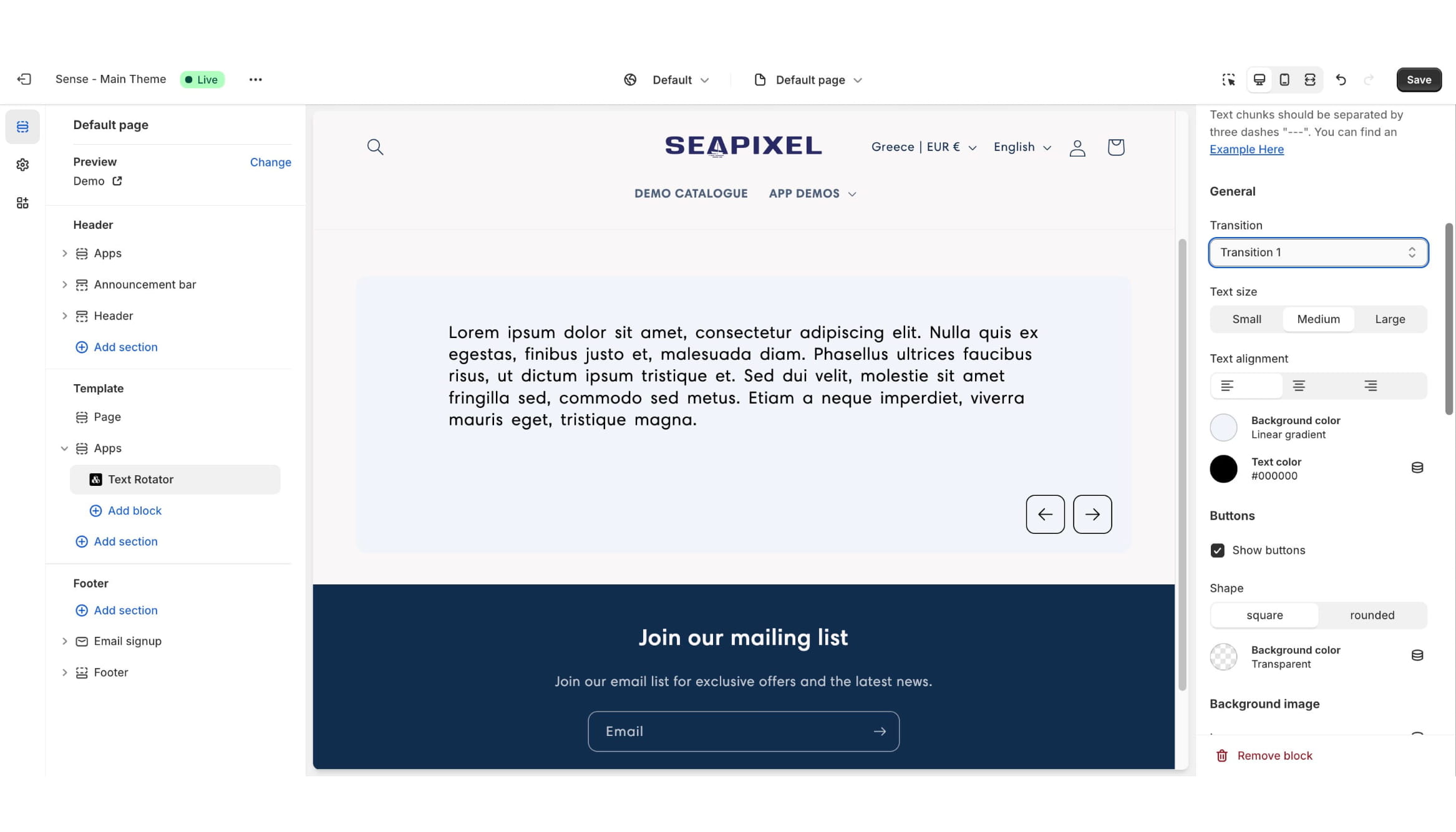
Task: Click the user account icon
Action: pyautogui.click(x=1077, y=148)
